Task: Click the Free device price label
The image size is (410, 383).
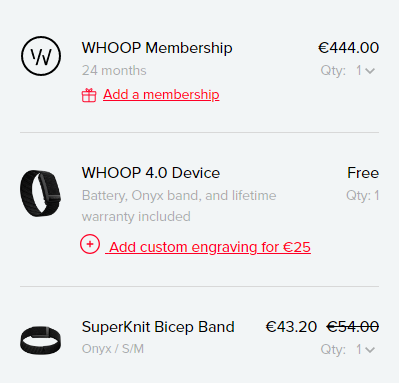Action: click(x=363, y=173)
